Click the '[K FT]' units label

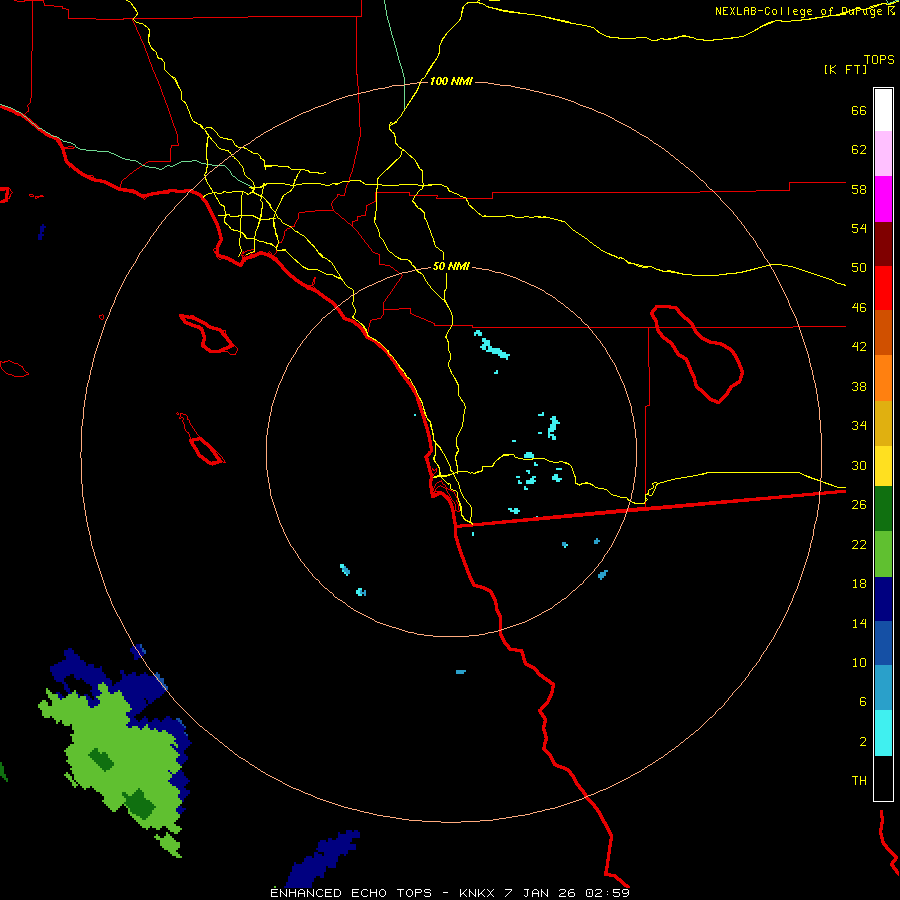(845, 69)
